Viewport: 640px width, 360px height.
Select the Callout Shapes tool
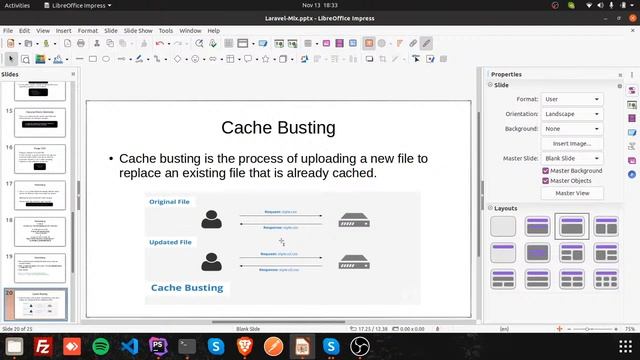248,59
